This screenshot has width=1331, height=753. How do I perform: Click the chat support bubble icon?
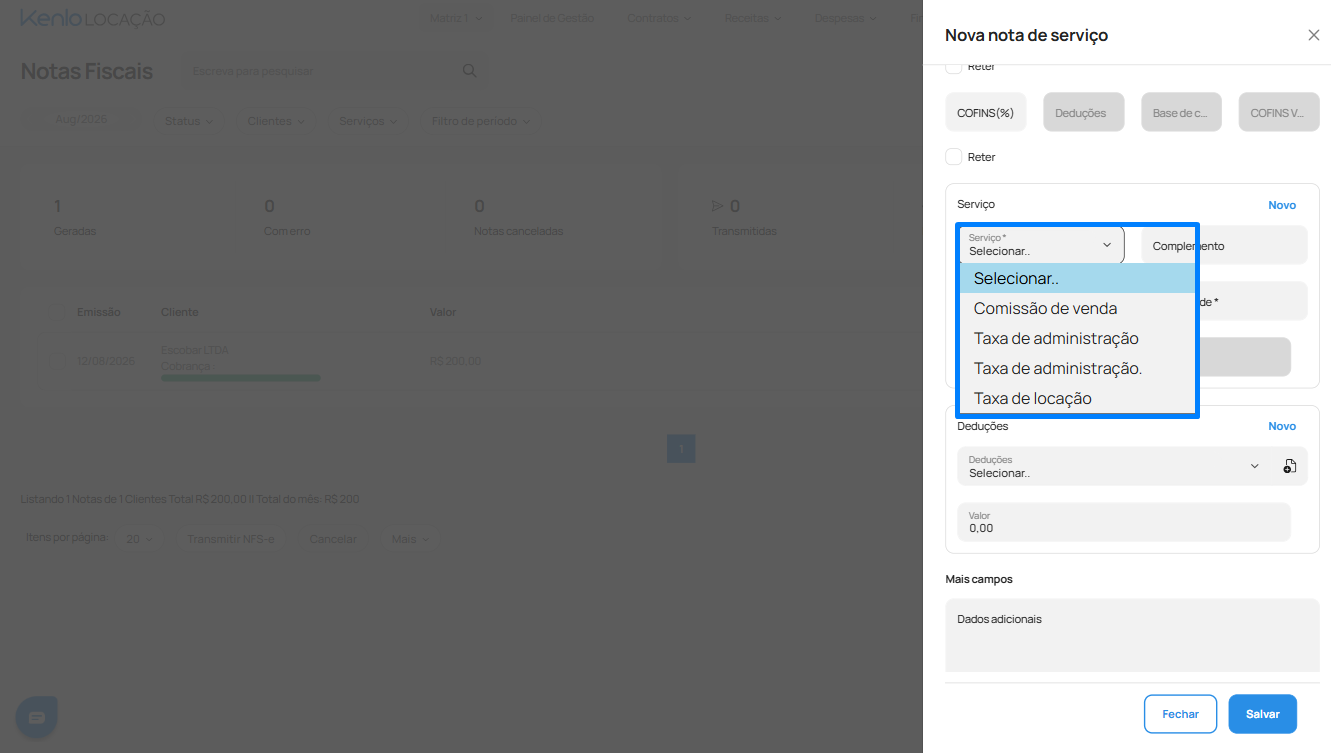pyautogui.click(x=37, y=717)
